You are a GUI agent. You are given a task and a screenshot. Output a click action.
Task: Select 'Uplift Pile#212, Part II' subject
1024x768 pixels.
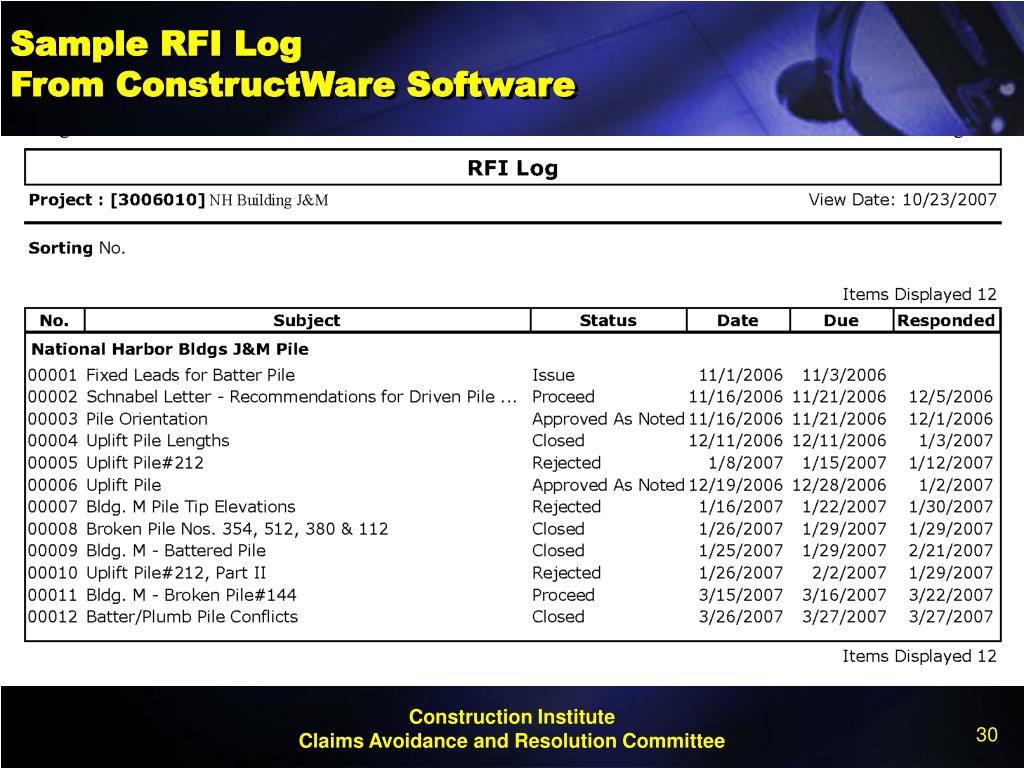click(x=176, y=573)
